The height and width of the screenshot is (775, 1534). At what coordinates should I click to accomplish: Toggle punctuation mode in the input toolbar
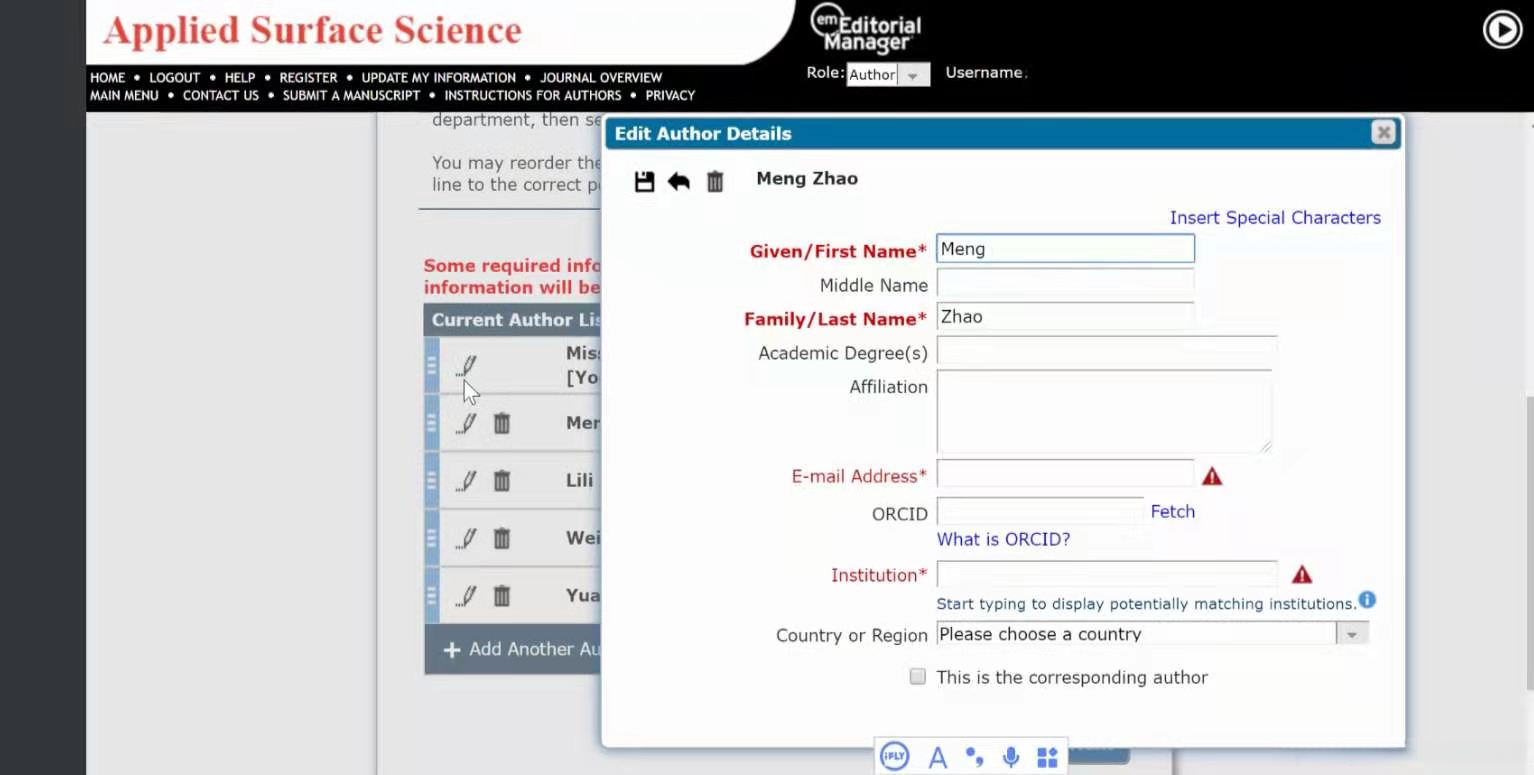pyautogui.click(x=974, y=757)
